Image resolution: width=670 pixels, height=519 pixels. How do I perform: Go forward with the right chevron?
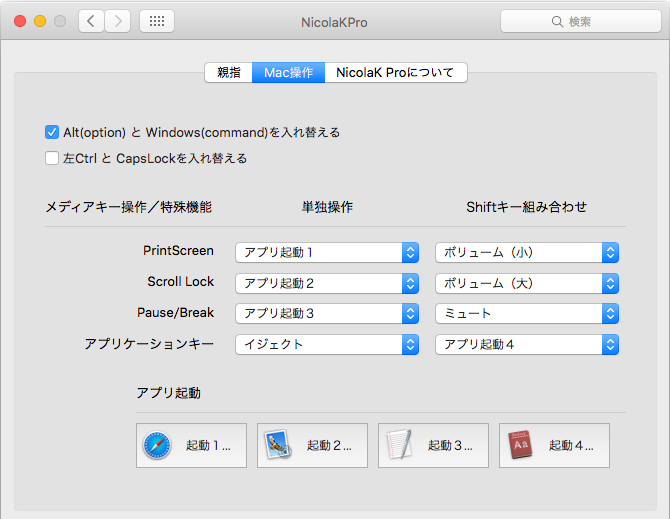pos(118,21)
